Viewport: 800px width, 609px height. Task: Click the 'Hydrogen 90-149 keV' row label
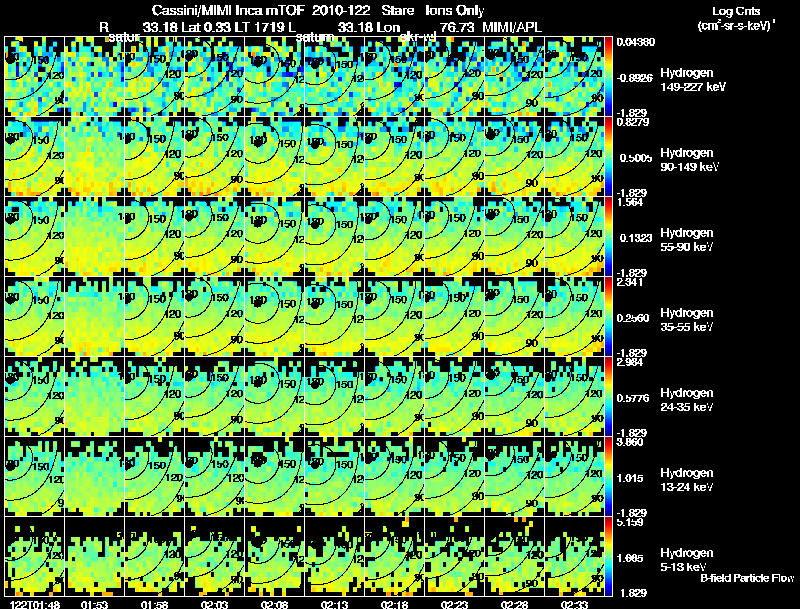[690, 160]
